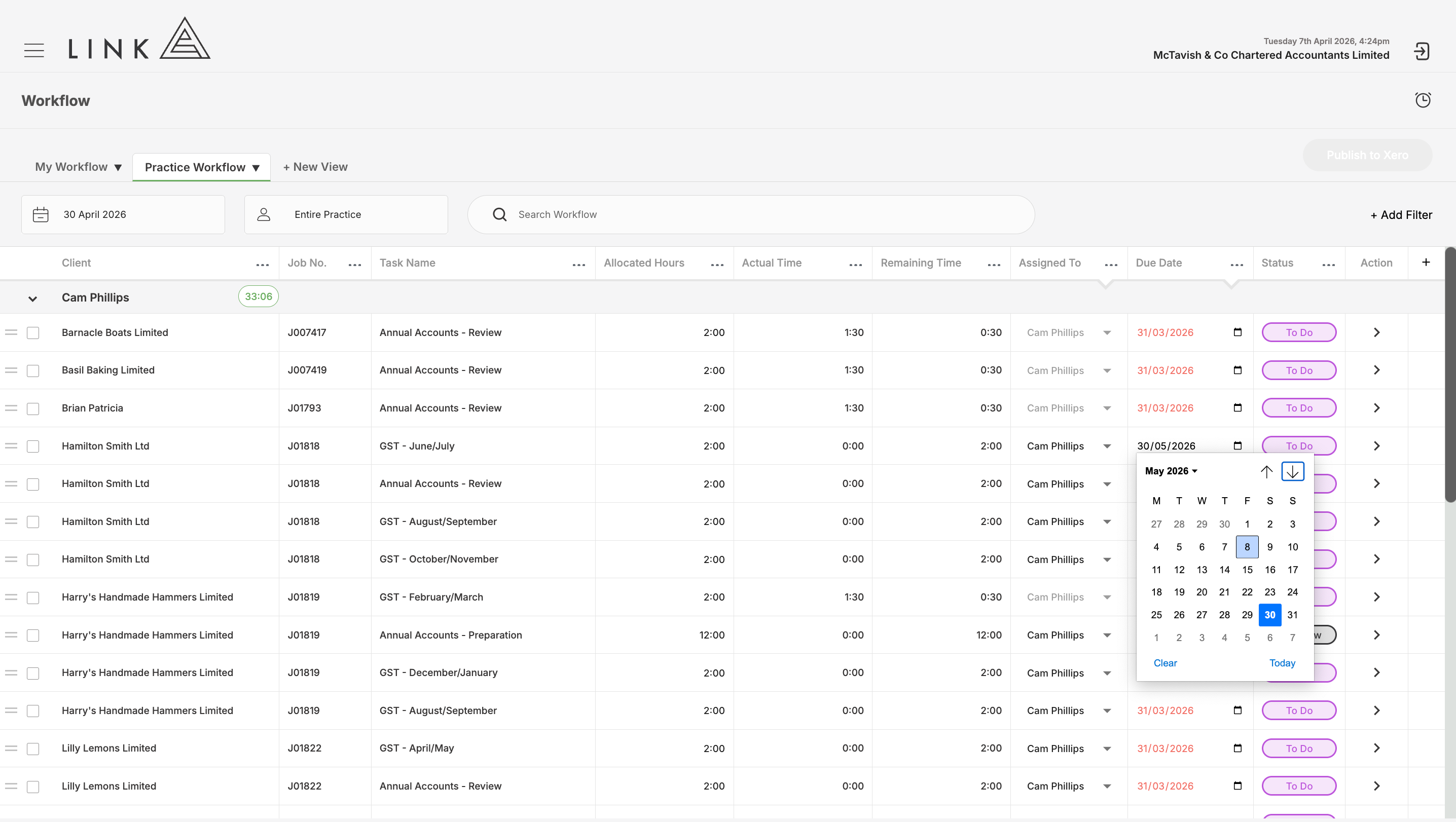Open Remaining Time column options ellipsis
This screenshot has width=1456, height=822.
point(994,265)
